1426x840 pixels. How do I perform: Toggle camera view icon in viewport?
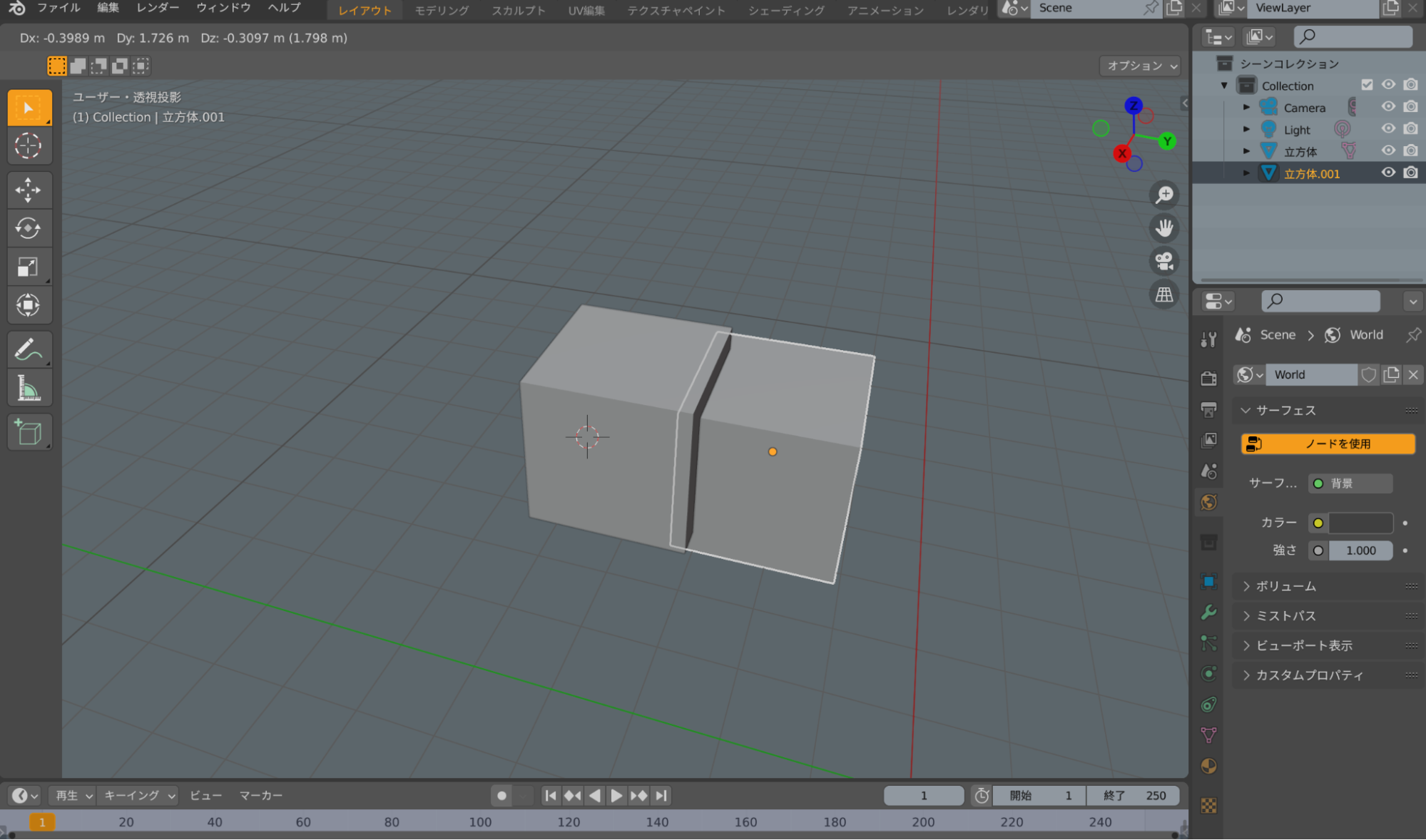pyautogui.click(x=1164, y=261)
